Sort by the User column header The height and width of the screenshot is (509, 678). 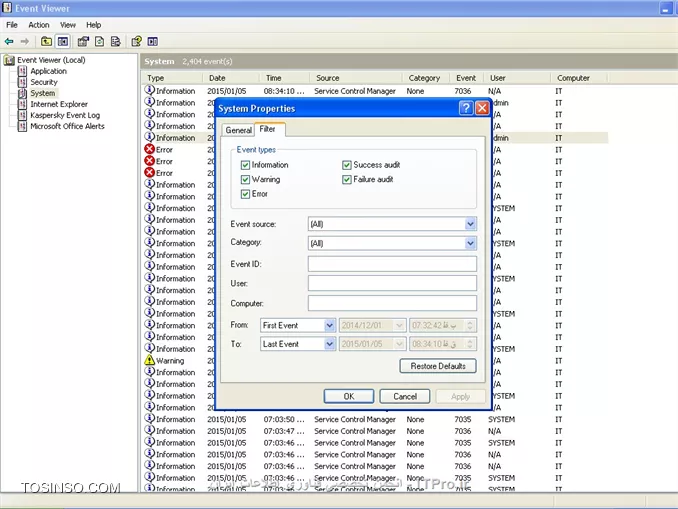click(x=517, y=78)
